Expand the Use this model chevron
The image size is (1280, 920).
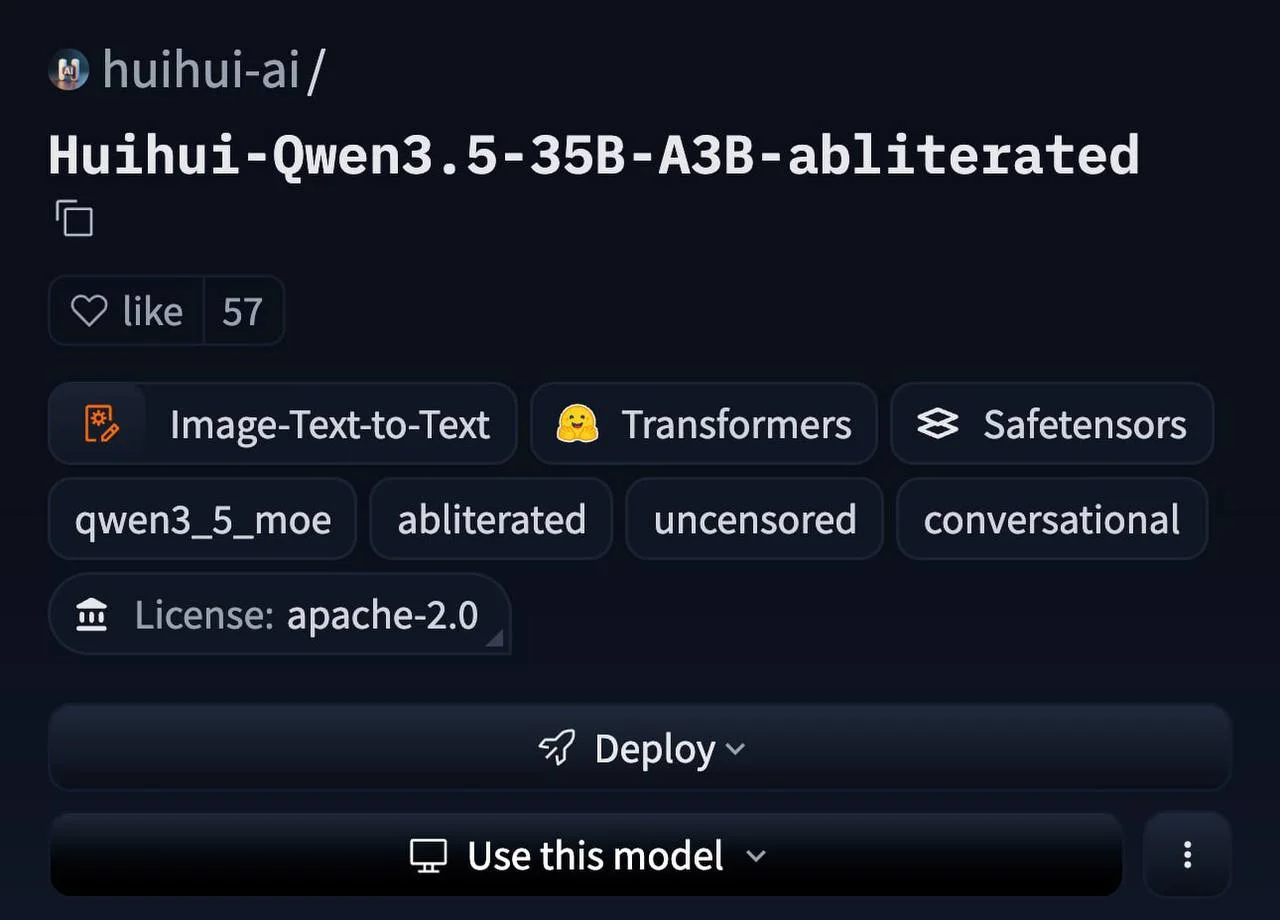[757, 856]
